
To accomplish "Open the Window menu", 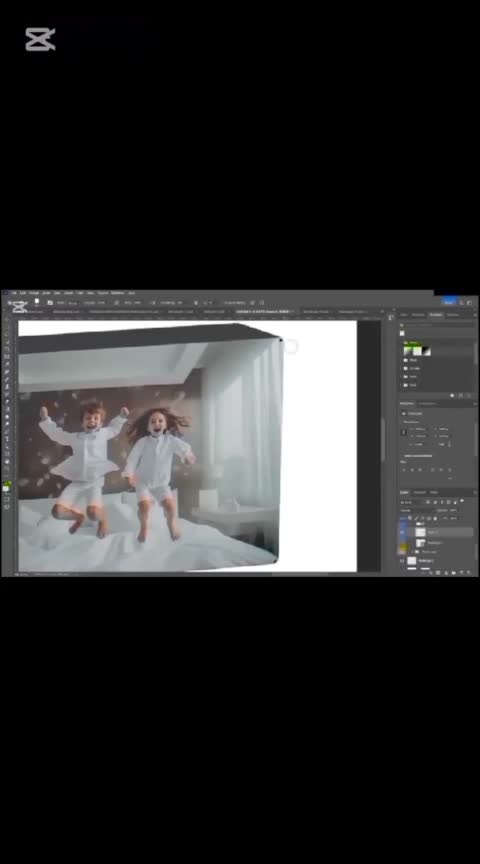I will click(x=117, y=292).
